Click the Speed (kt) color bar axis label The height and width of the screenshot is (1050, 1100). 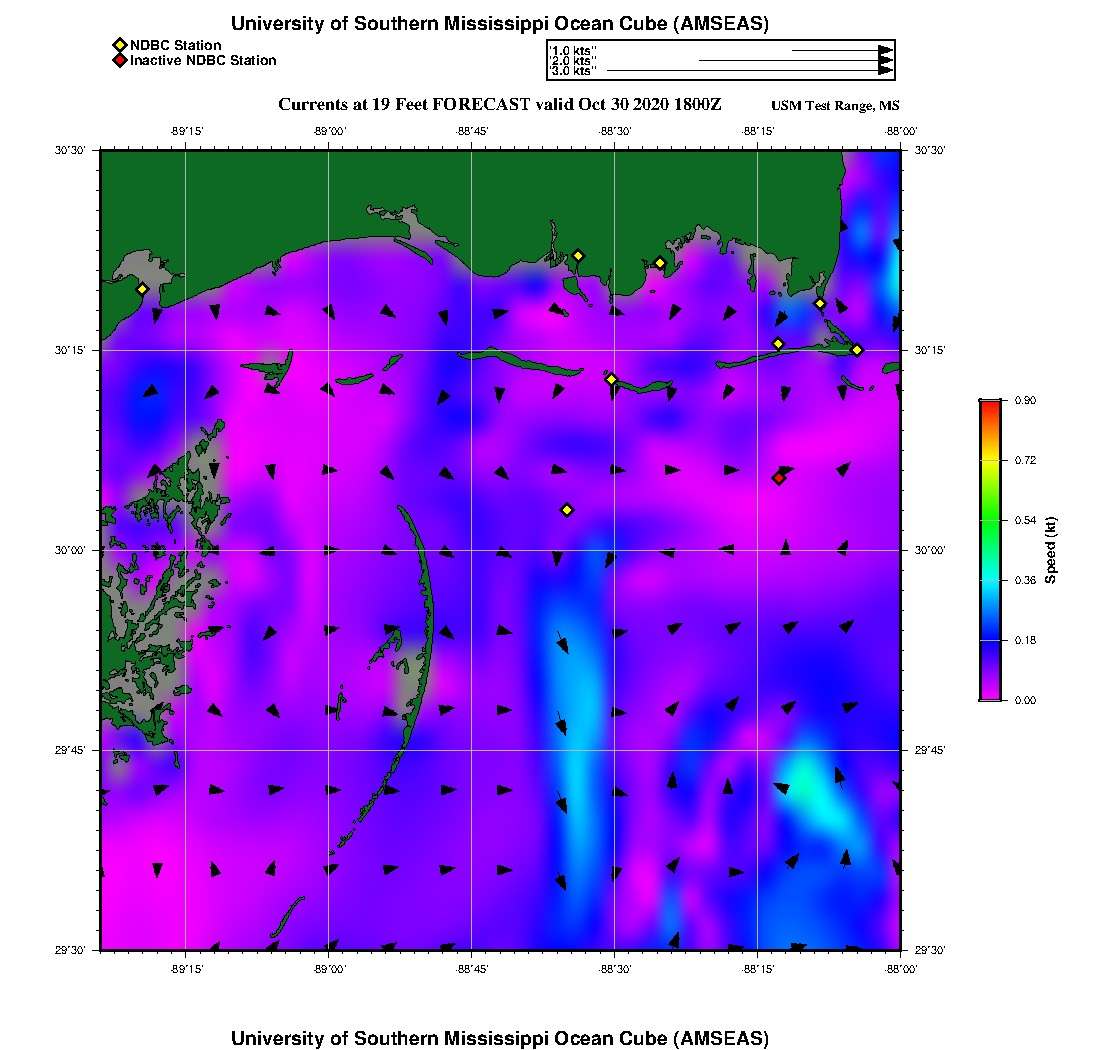coord(1050,550)
